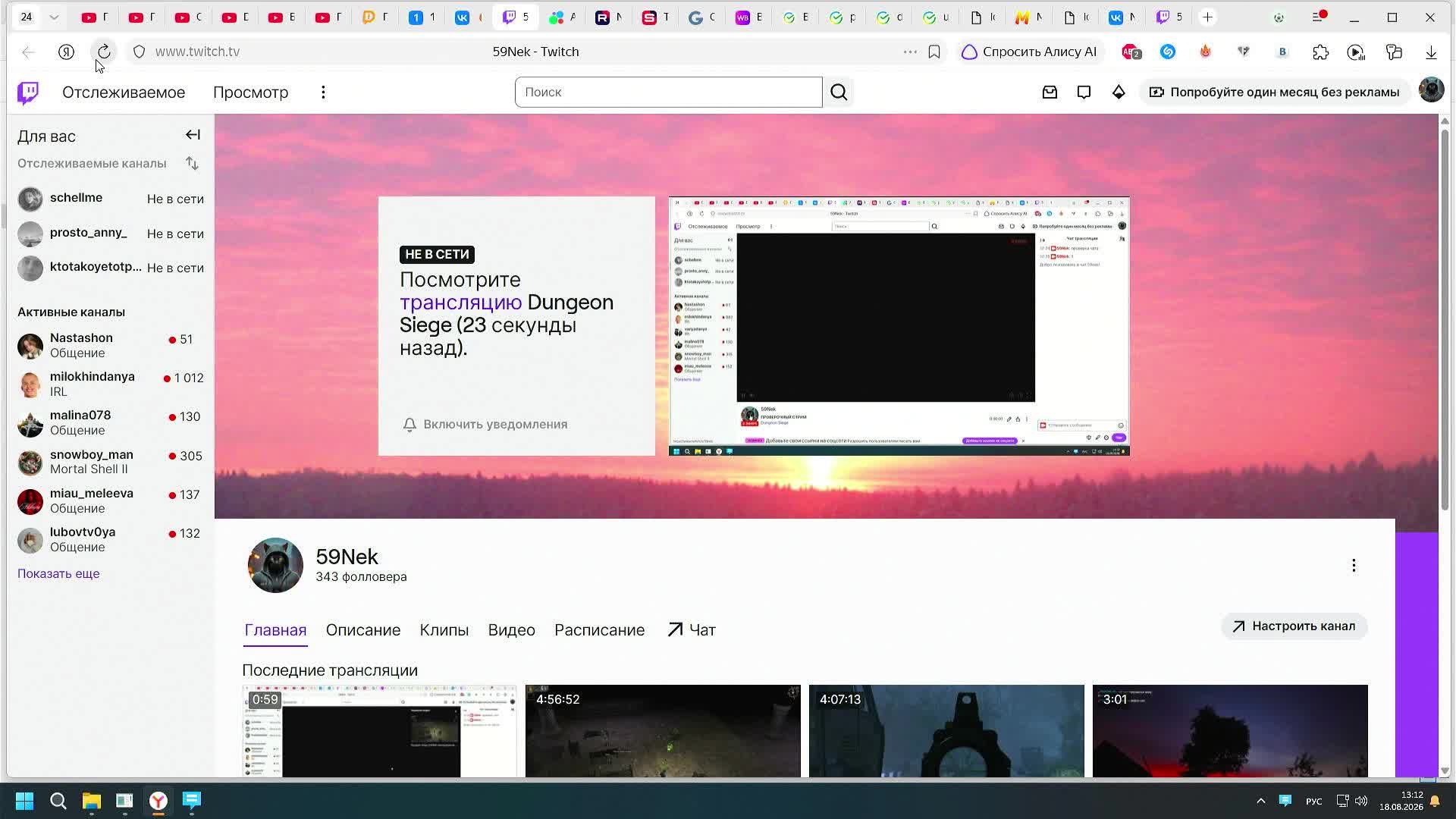Open the Twitch notifications inbox icon

pos(1050,93)
